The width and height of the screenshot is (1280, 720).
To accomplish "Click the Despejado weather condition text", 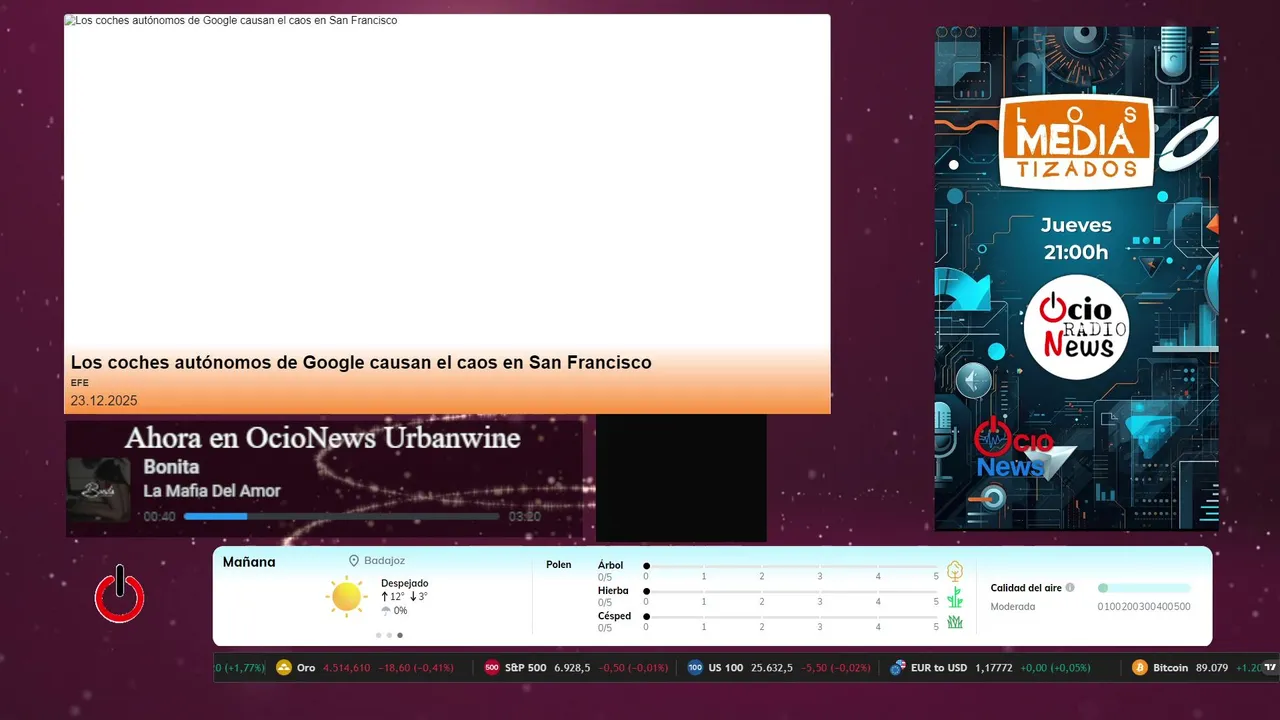I will click(404, 583).
